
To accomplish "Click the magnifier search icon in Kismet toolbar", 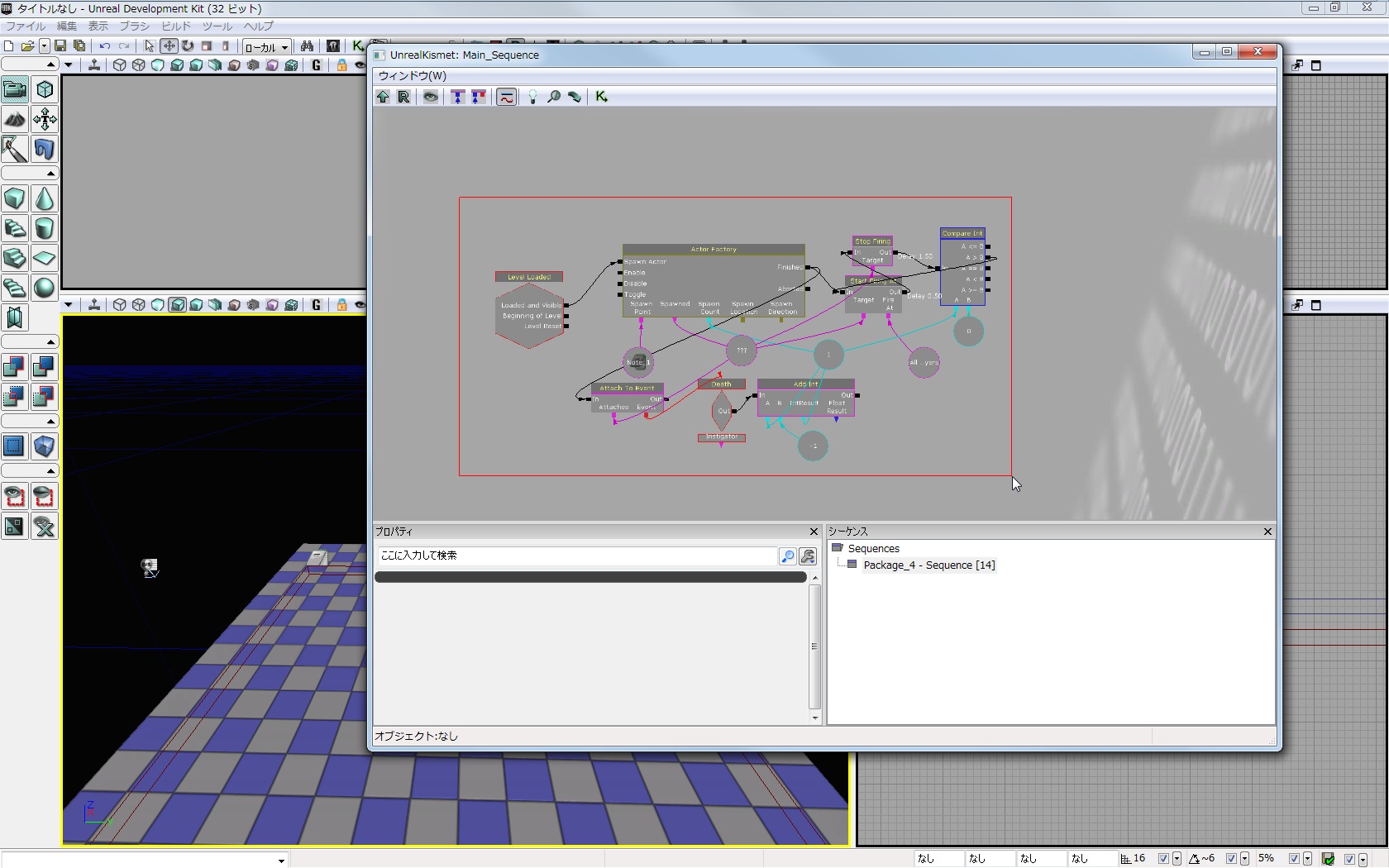I will pos(554,97).
